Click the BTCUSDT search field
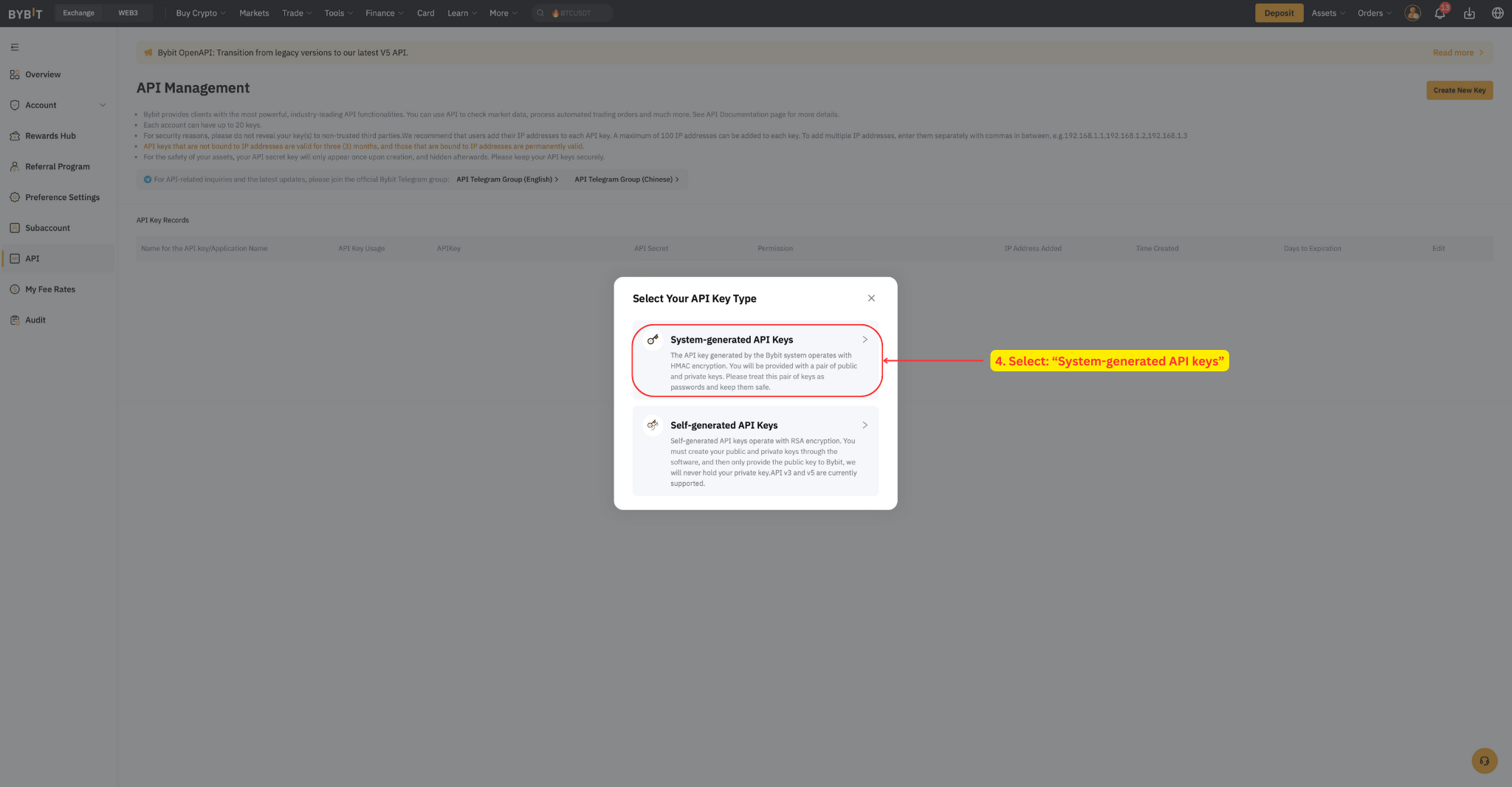1512x787 pixels. tap(572, 13)
